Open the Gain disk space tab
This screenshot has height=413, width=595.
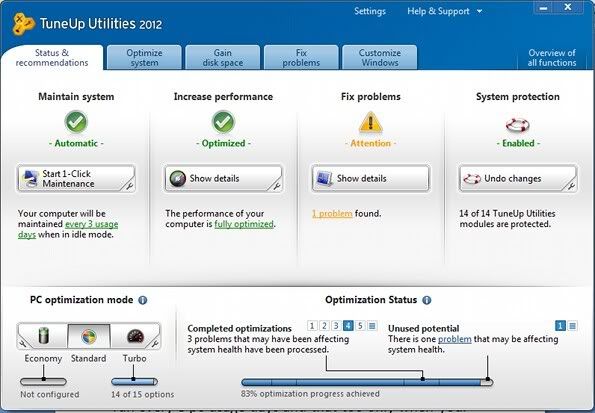223,58
